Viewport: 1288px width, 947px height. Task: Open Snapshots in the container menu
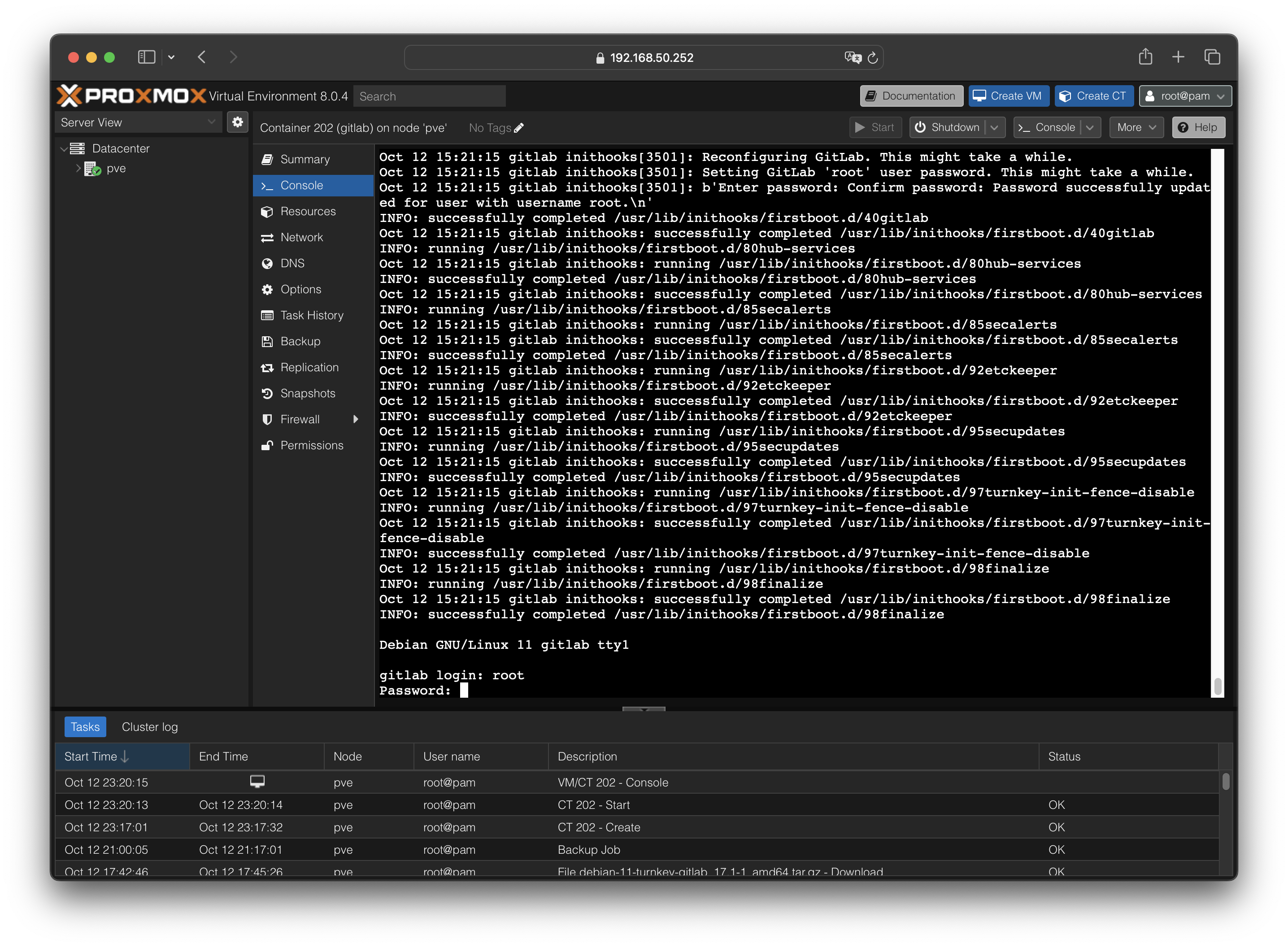pyautogui.click(x=307, y=393)
